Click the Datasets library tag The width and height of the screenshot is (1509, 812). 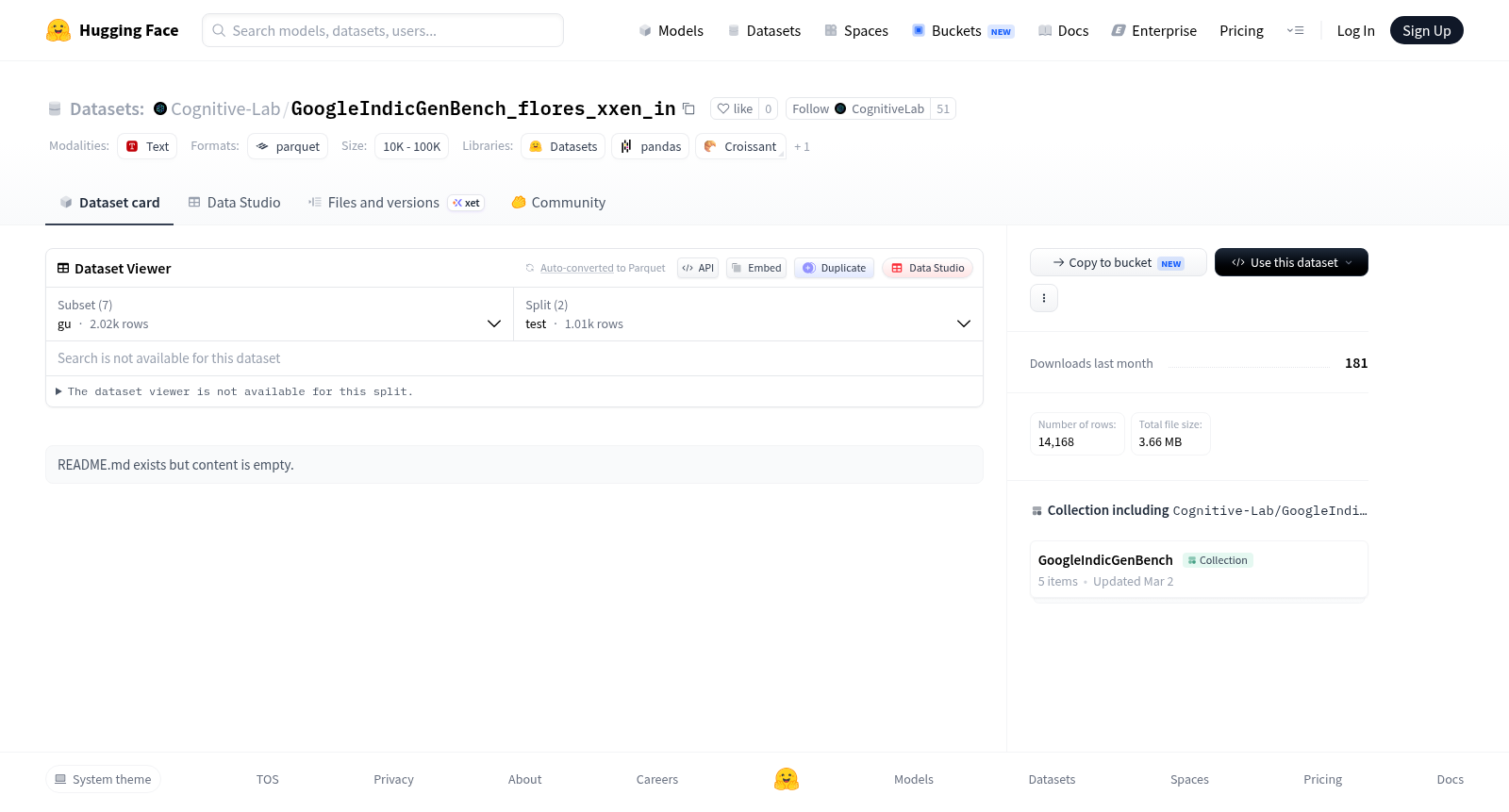click(563, 146)
